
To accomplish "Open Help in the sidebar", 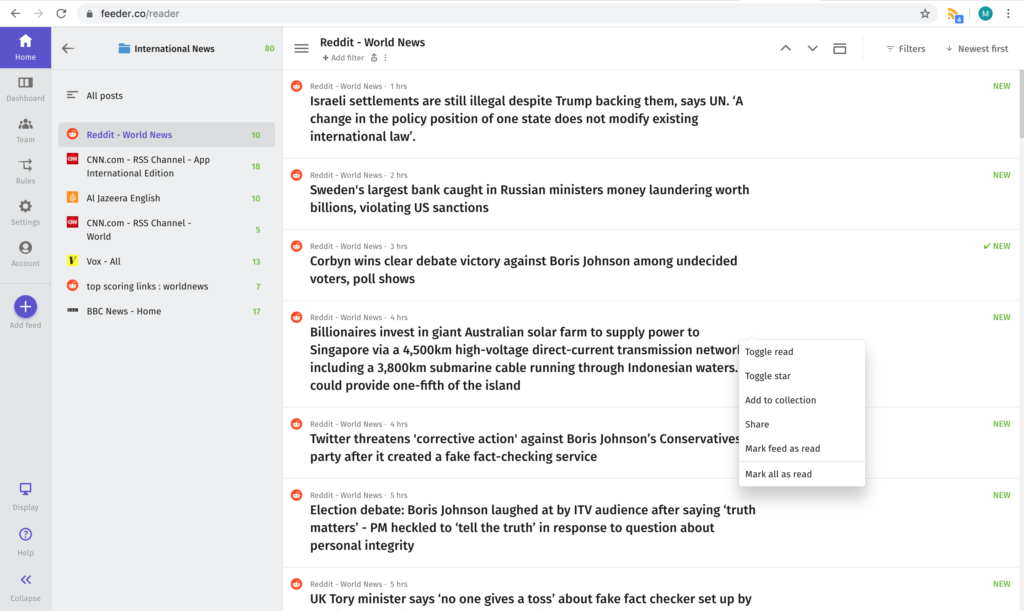I will (x=25, y=542).
